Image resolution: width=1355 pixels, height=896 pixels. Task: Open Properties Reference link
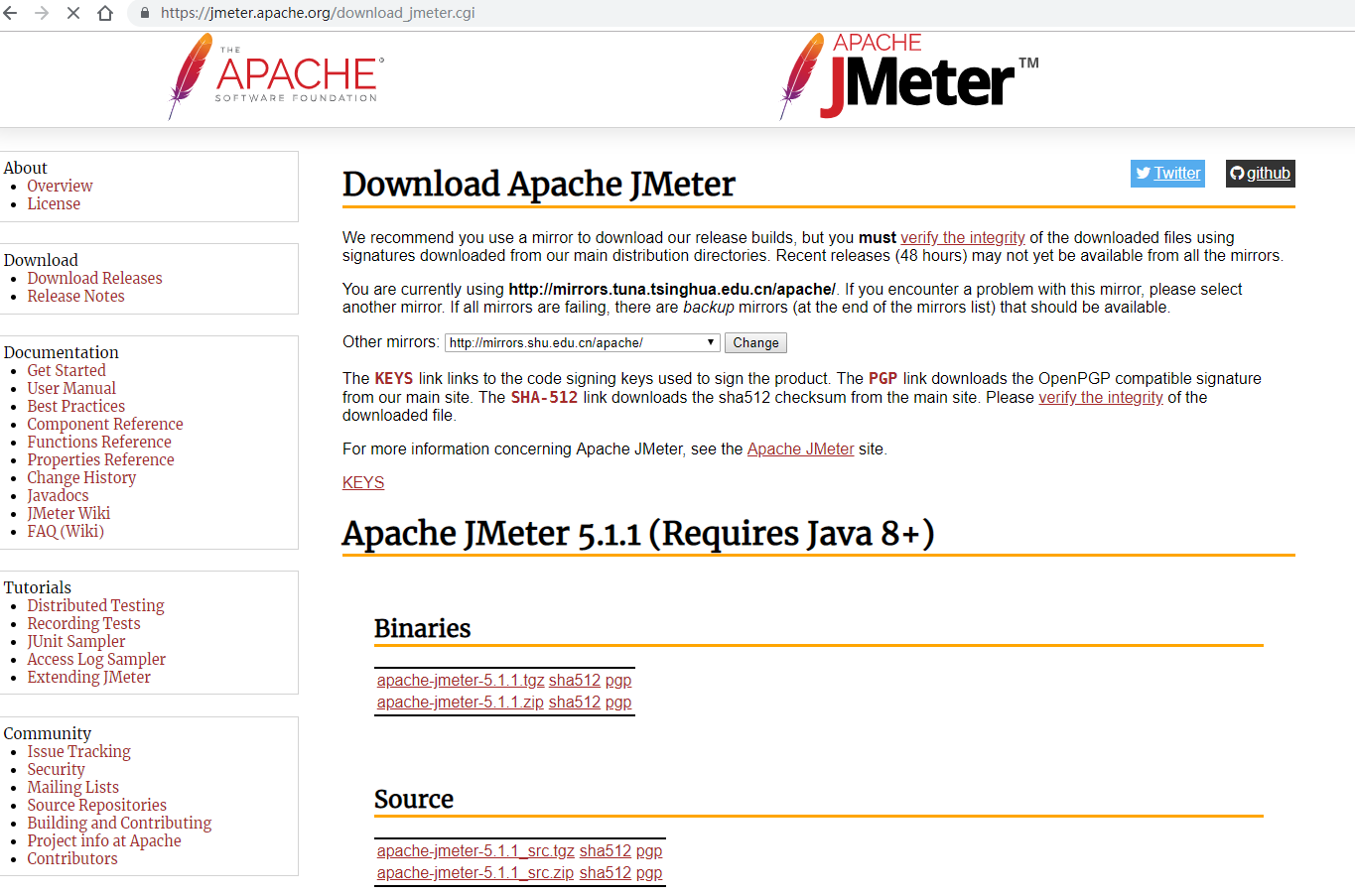tap(100, 459)
